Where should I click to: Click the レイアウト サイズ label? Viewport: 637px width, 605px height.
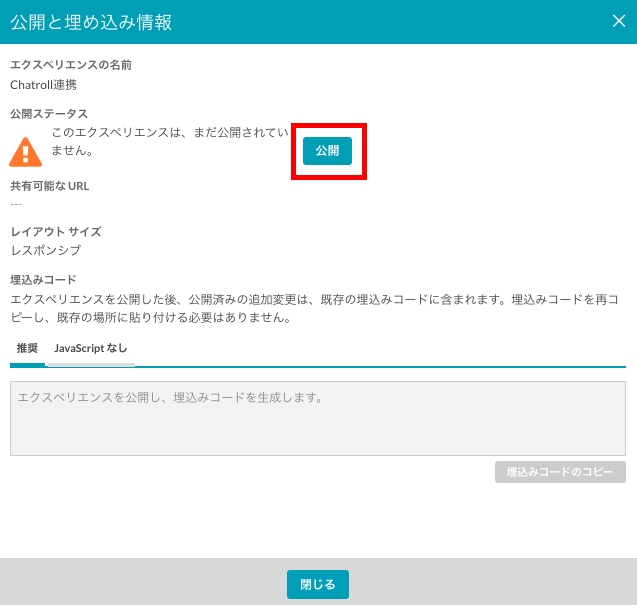click(x=55, y=232)
